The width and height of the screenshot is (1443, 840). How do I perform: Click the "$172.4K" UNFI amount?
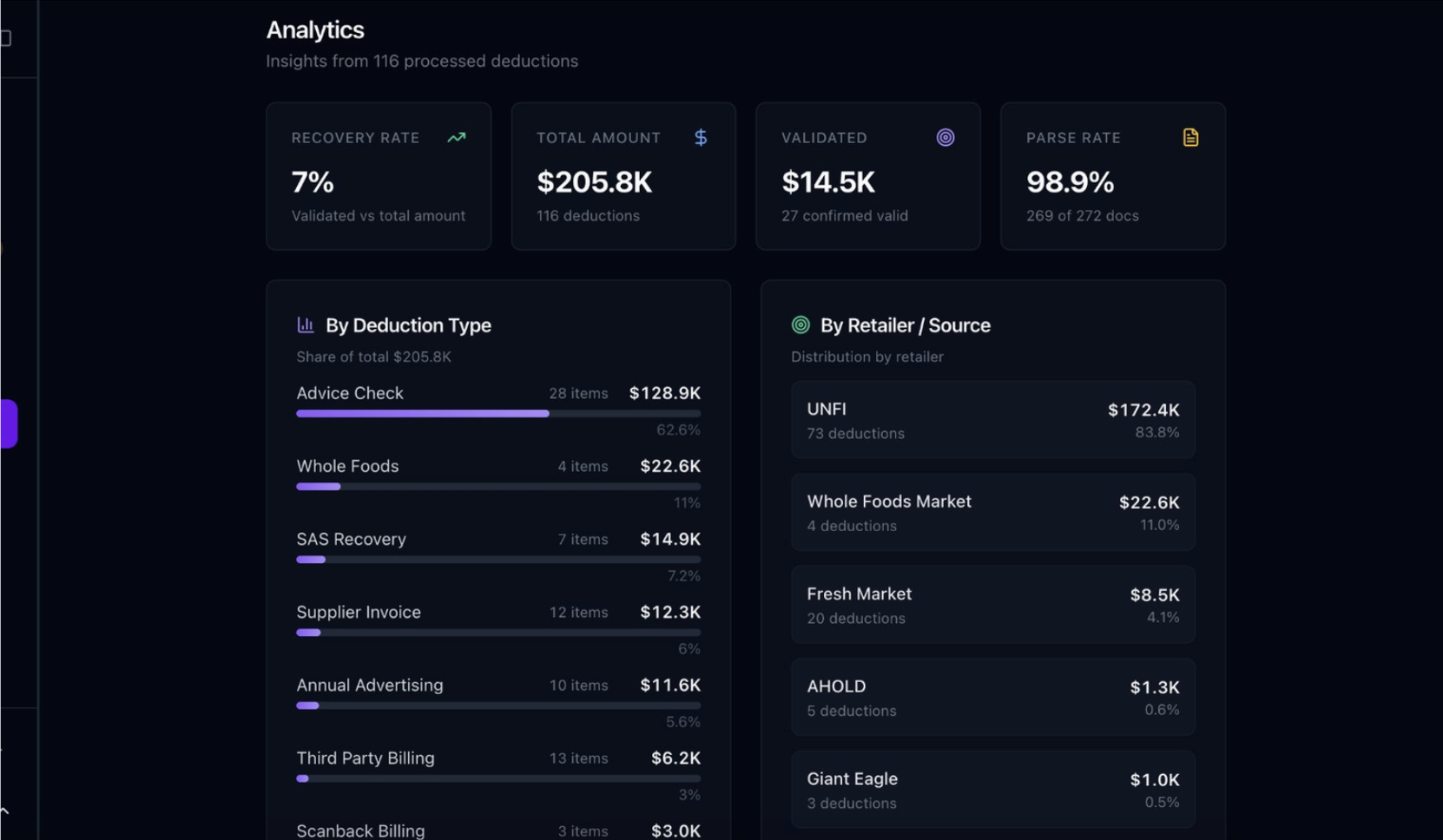1143,410
